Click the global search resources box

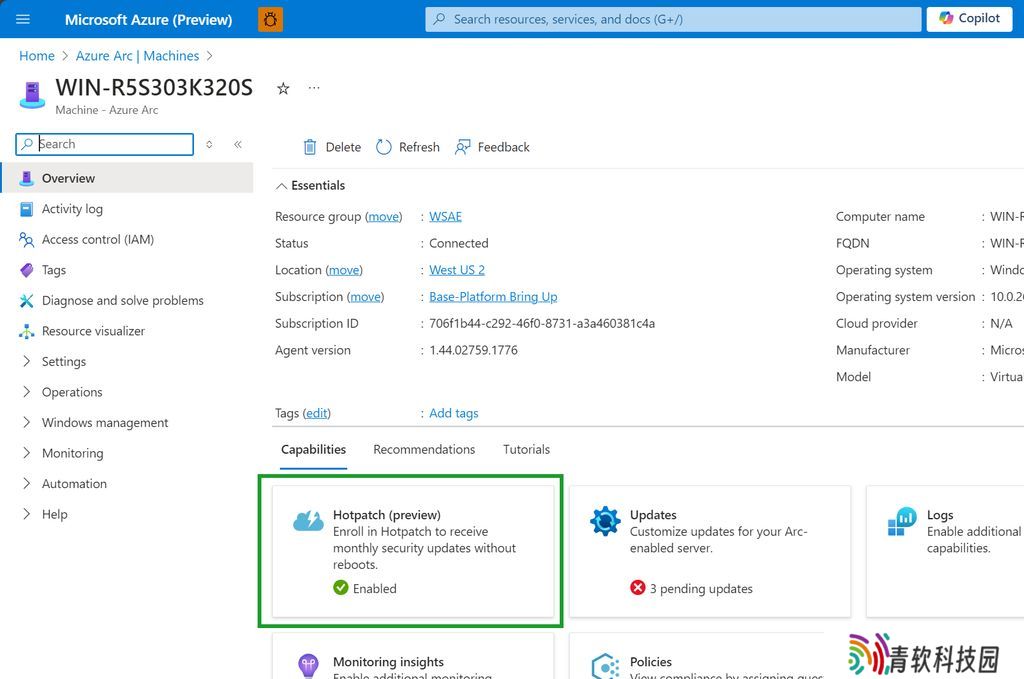673,19
